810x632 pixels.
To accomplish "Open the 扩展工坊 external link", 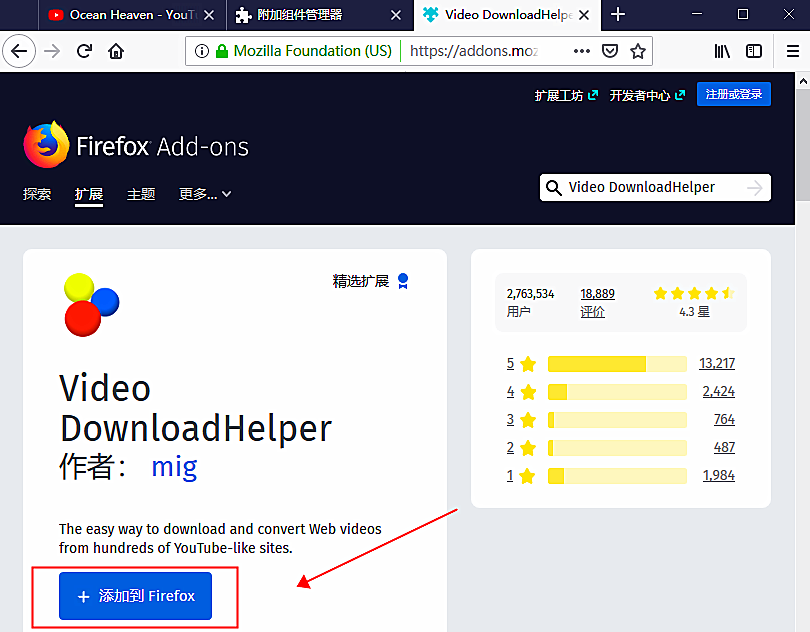I will click(x=566, y=96).
